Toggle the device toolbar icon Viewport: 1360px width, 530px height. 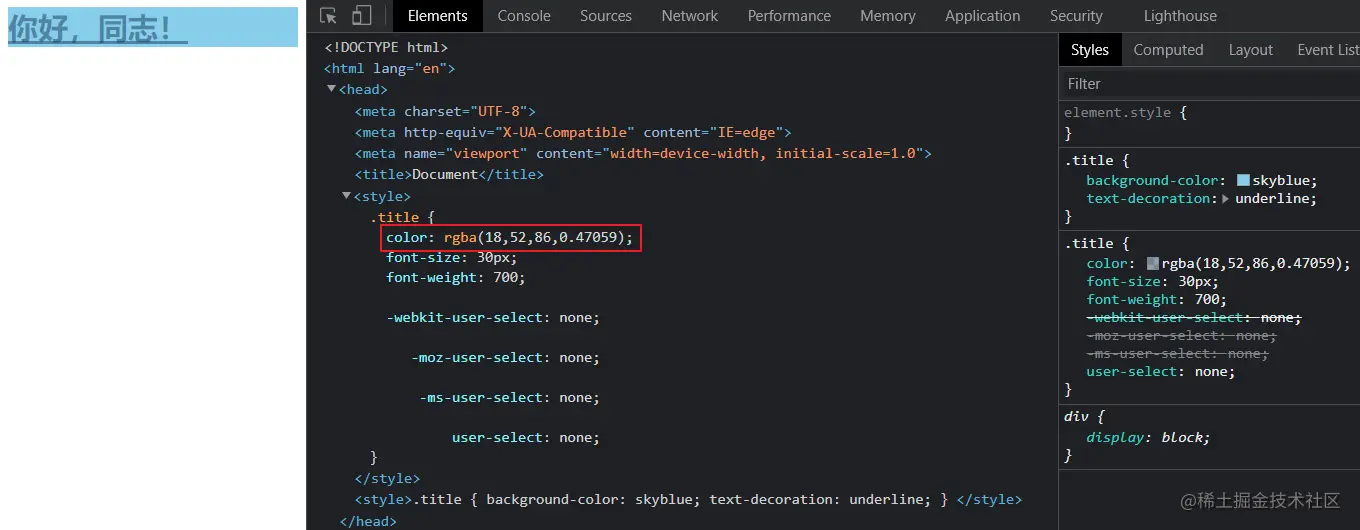coord(361,16)
